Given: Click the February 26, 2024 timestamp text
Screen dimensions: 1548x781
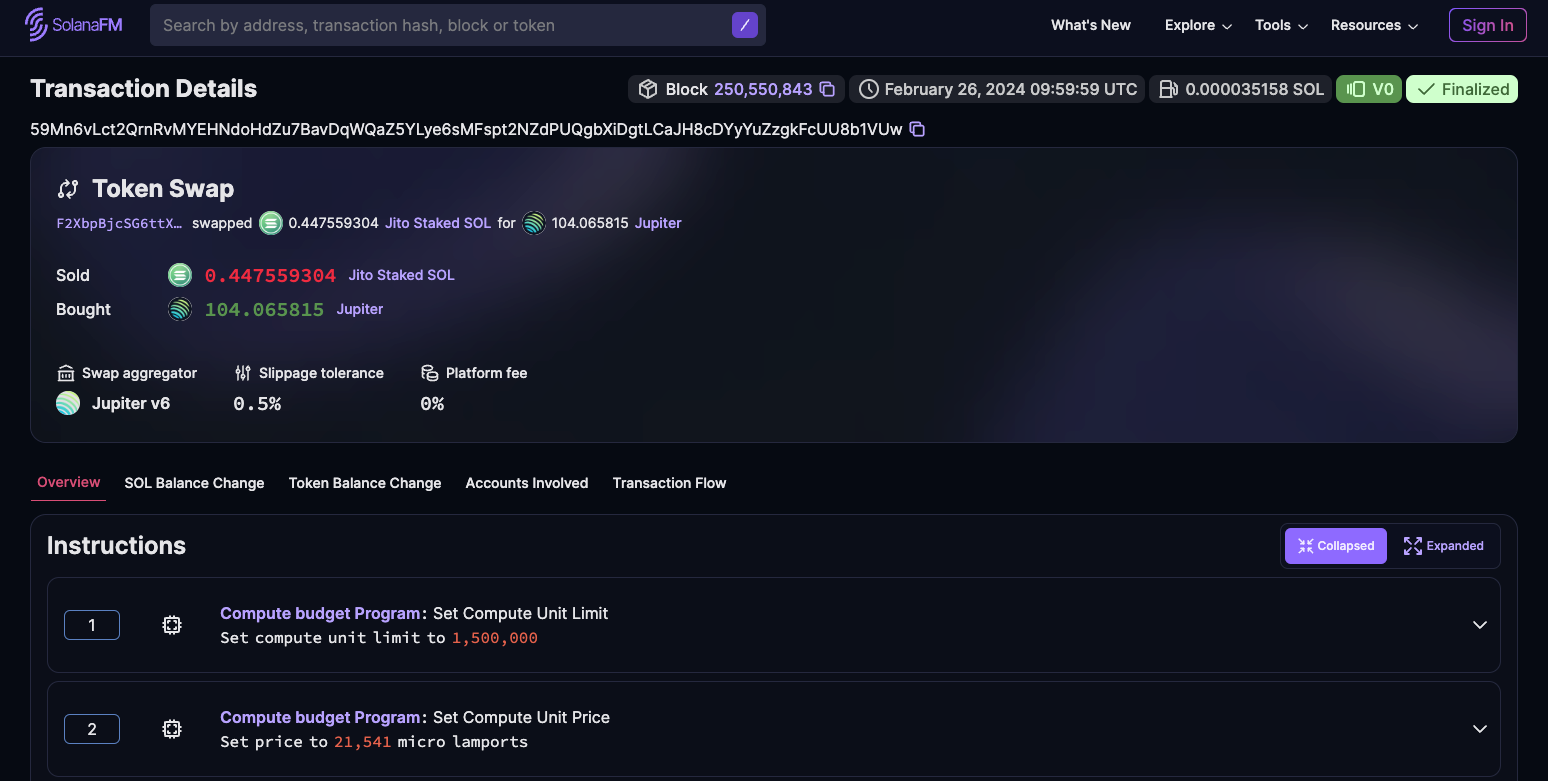Looking at the screenshot, I should click(1011, 89).
